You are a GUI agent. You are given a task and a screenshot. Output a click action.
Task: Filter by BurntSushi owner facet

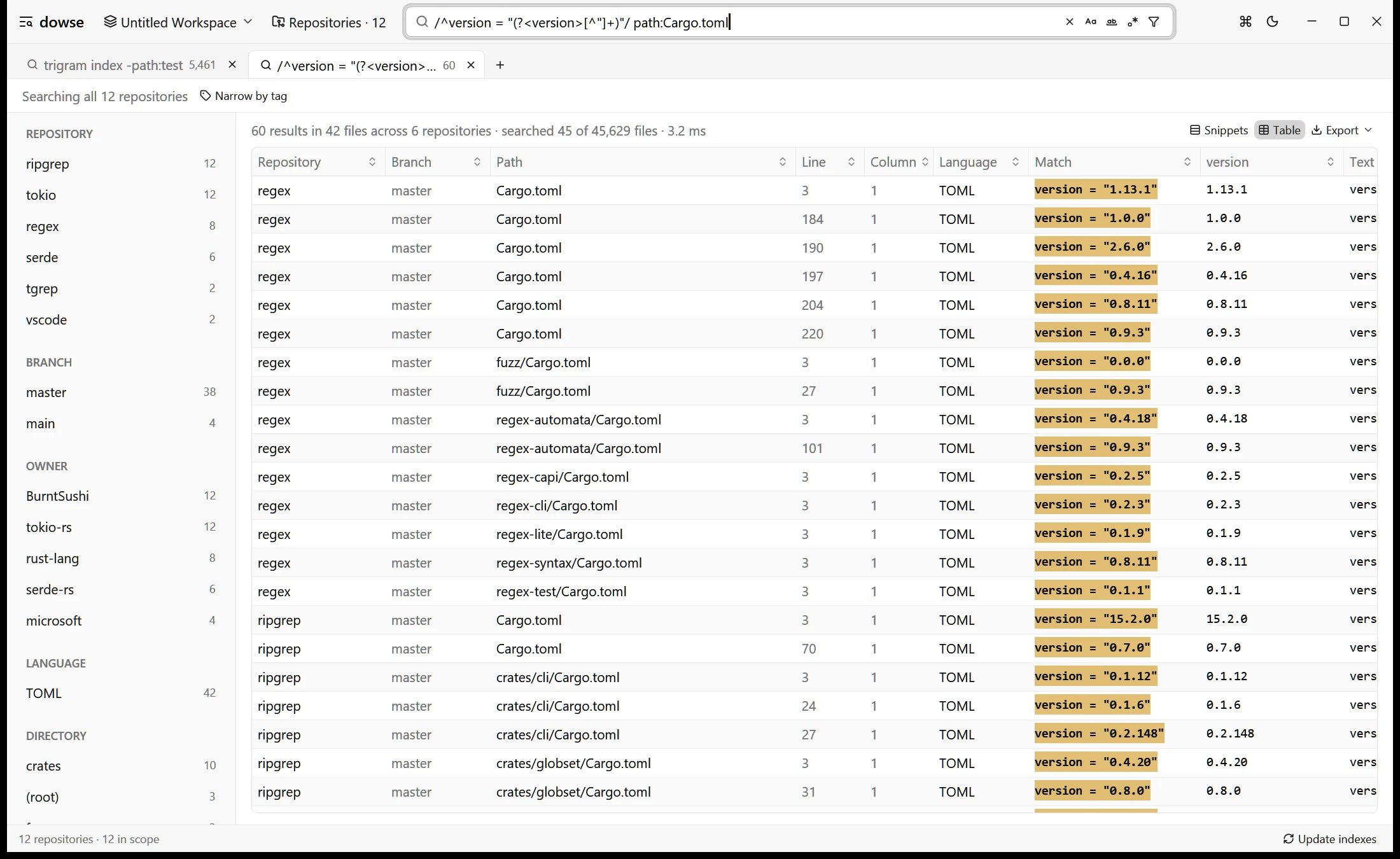coord(121,496)
